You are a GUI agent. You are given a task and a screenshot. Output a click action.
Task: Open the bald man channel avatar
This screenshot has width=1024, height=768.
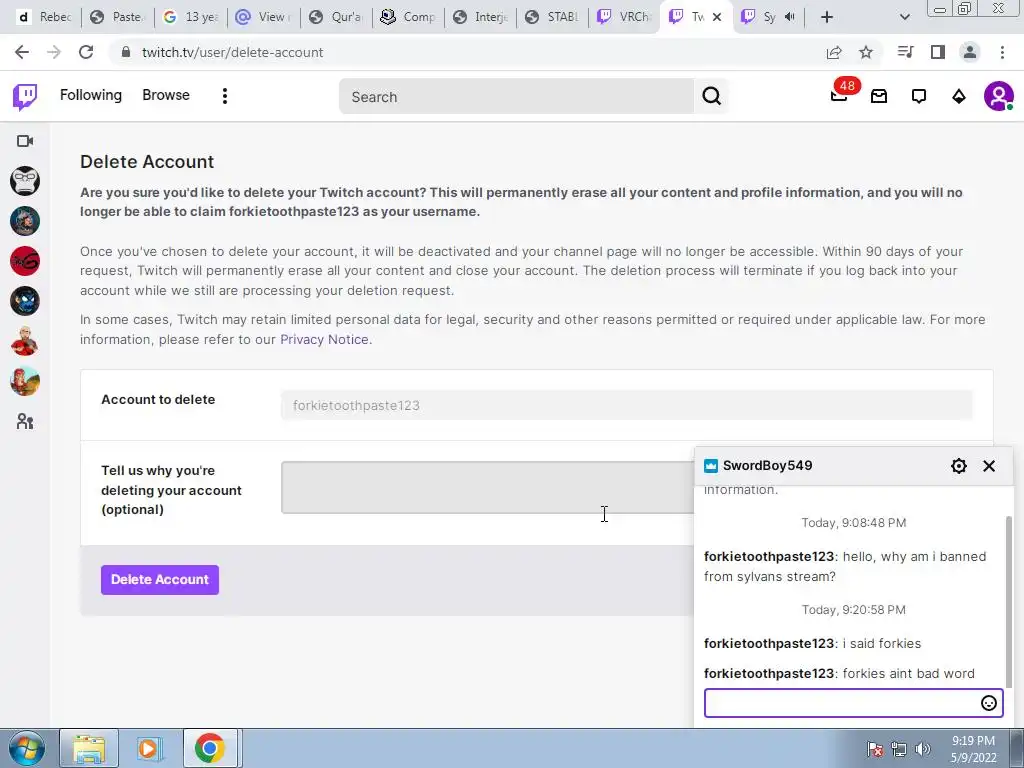pyautogui.click(x=25, y=341)
